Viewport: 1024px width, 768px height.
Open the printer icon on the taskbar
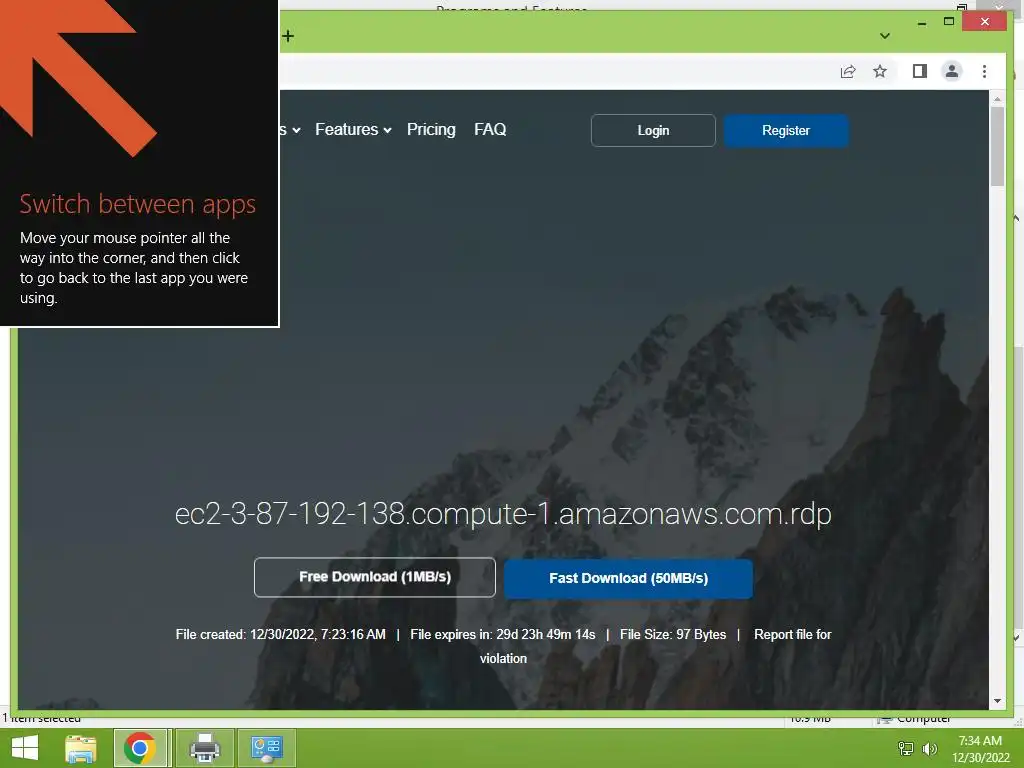coord(205,748)
